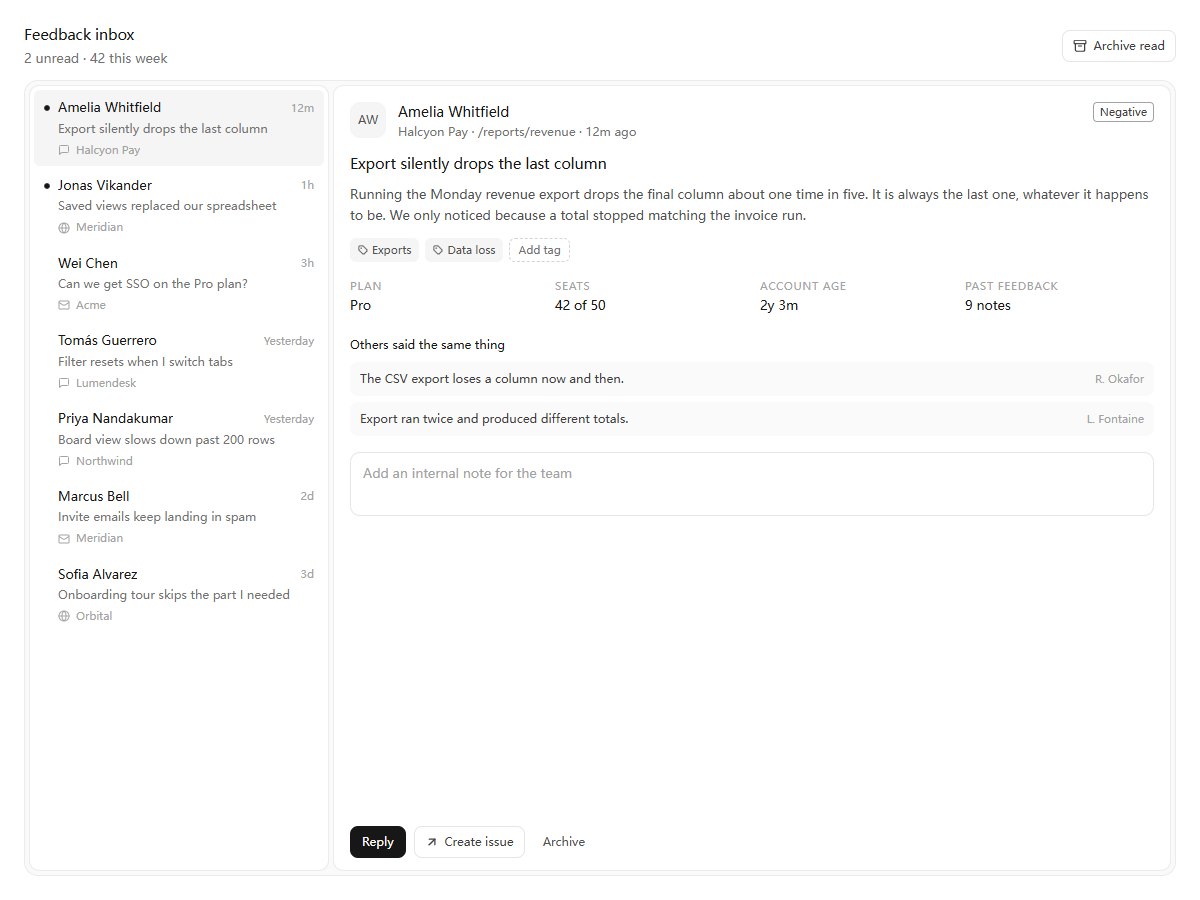The width and height of the screenshot is (1200, 900).
Task: Click the tag icon on Data loss chip
Action: click(438, 250)
